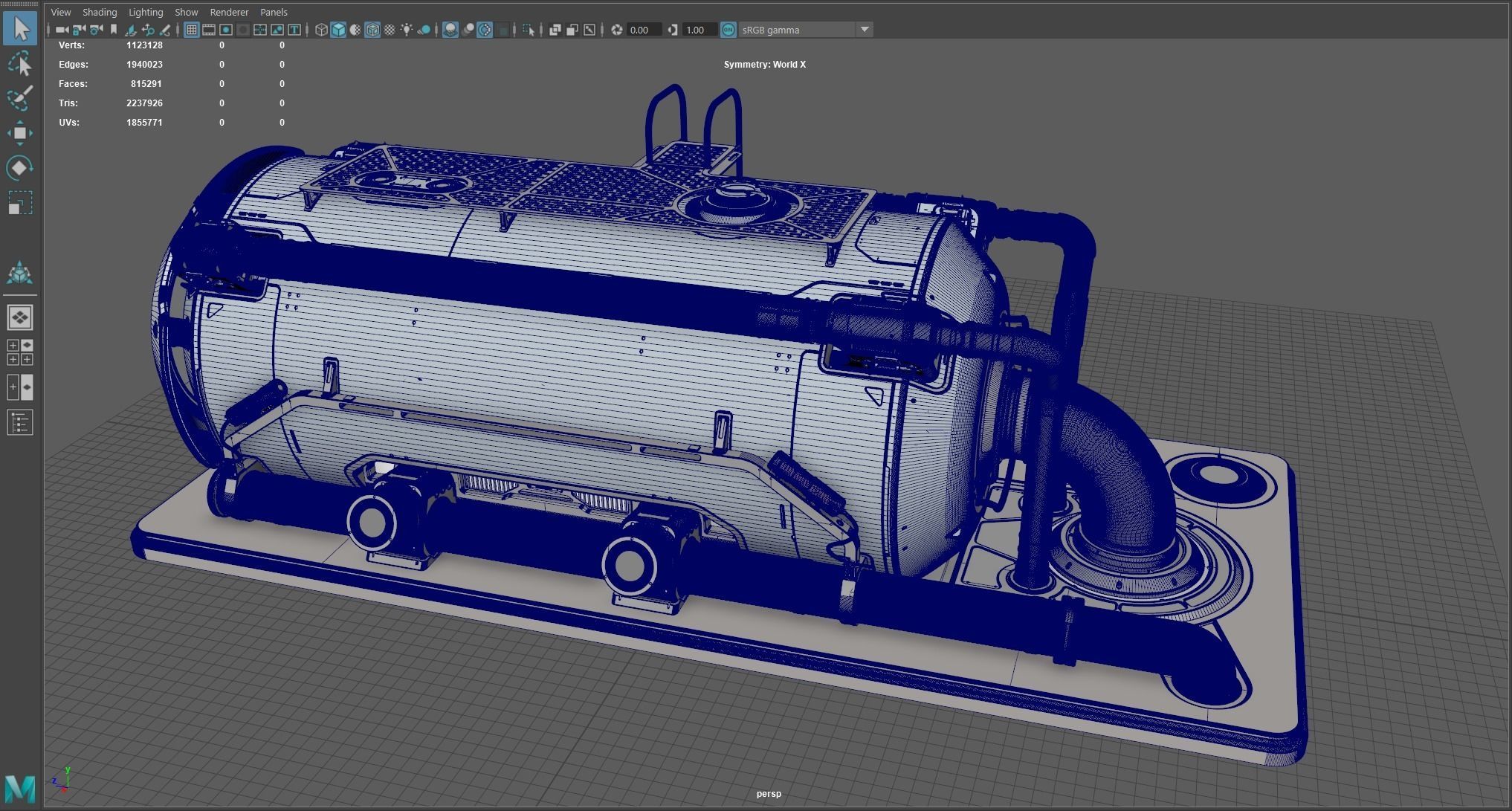Switch to two-pane side-by-side layout
1512x811 pixels.
(20, 387)
